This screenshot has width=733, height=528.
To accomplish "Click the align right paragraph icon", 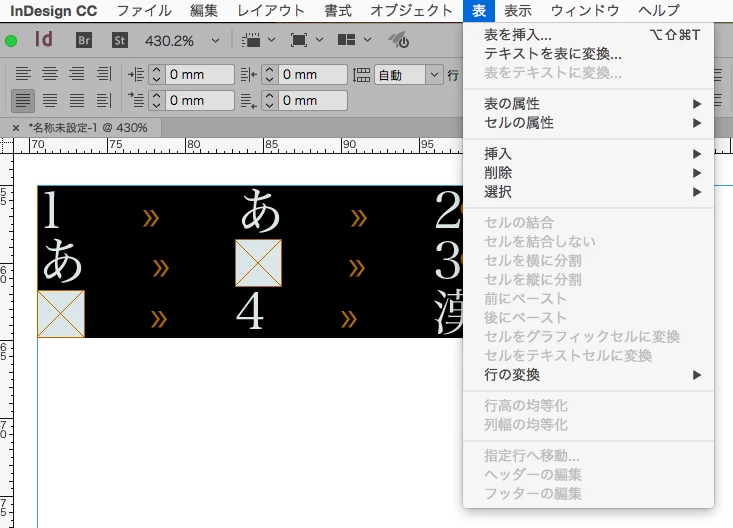I will point(77,74).
